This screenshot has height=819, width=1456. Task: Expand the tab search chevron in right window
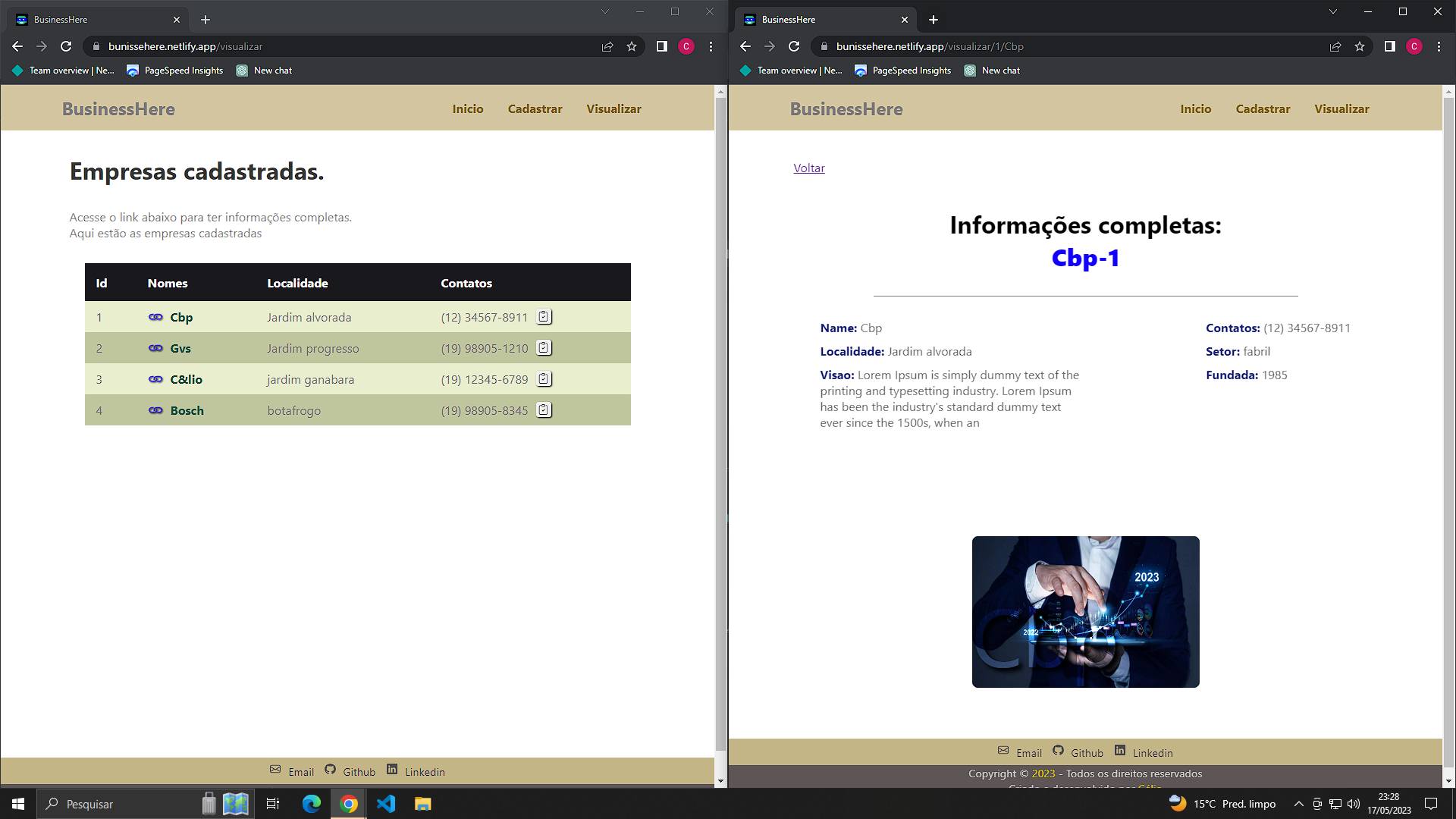pos(1333,11)
